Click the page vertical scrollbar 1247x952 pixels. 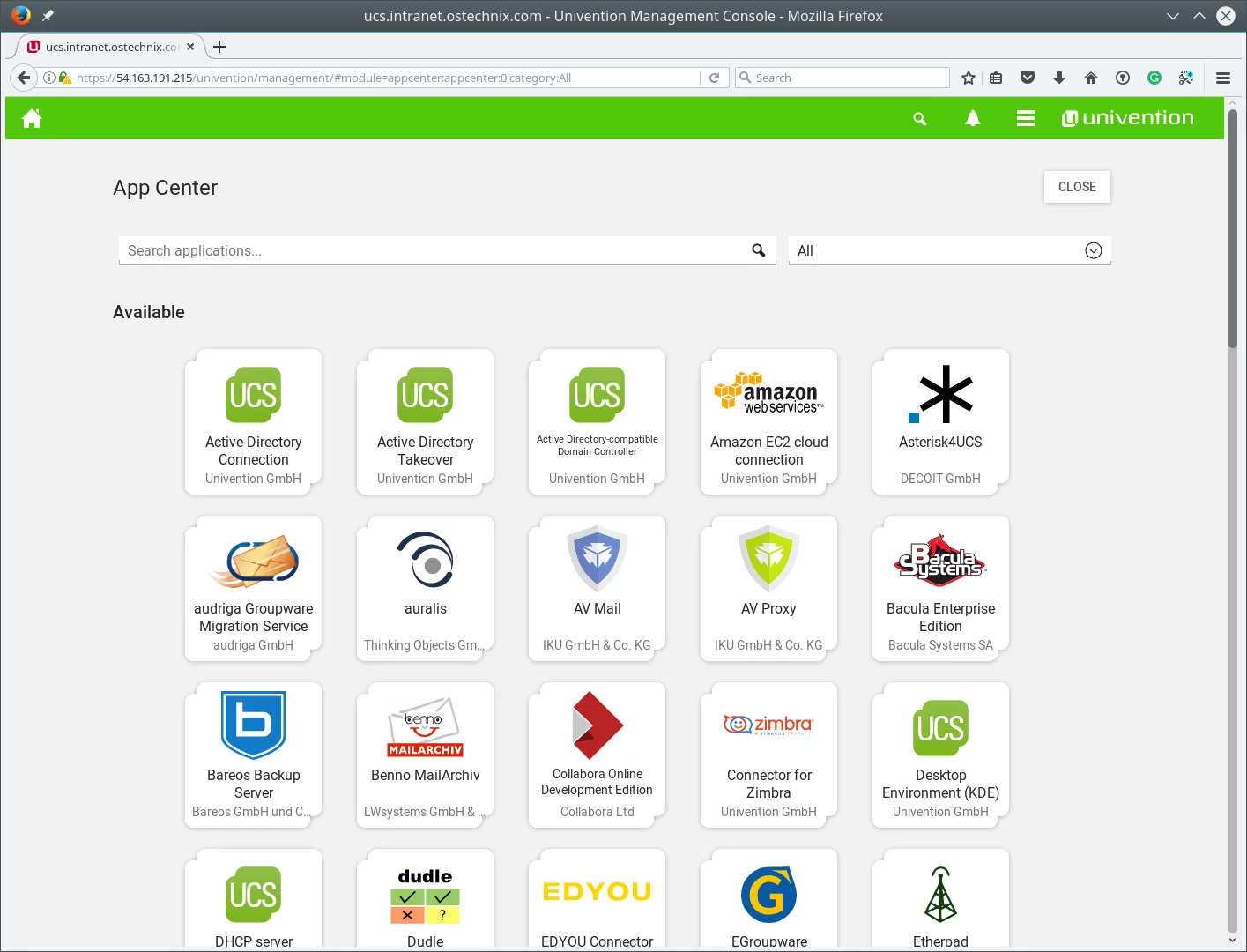1233,229
